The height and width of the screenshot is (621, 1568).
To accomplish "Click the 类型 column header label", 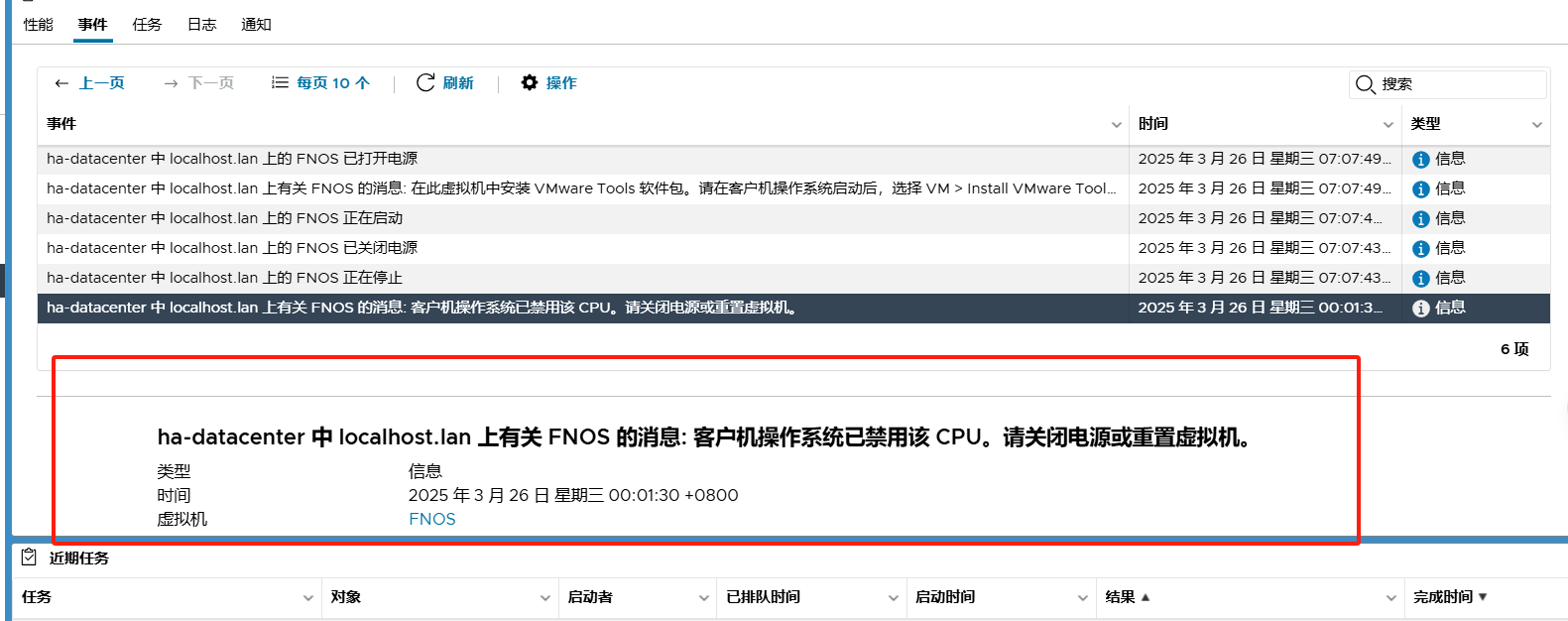I will [1425, 124].
